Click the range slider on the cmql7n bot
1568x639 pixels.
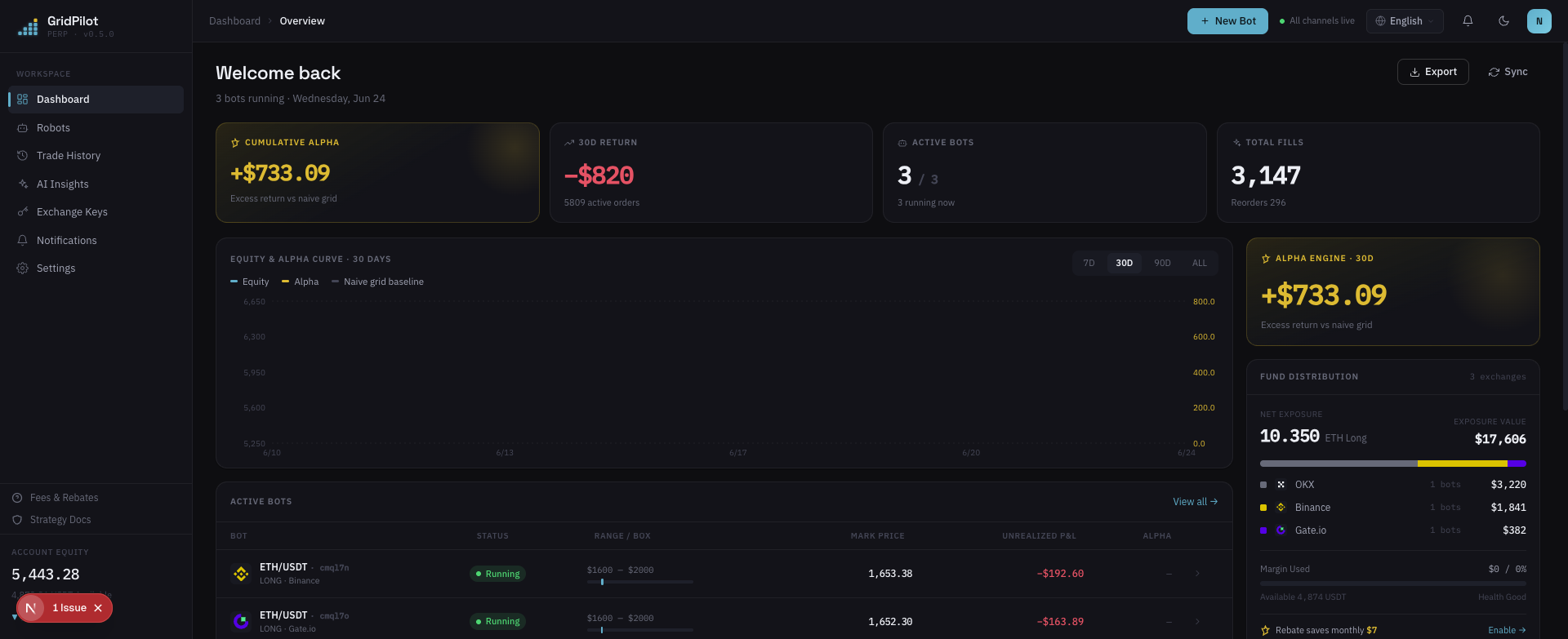click(640, 582)
